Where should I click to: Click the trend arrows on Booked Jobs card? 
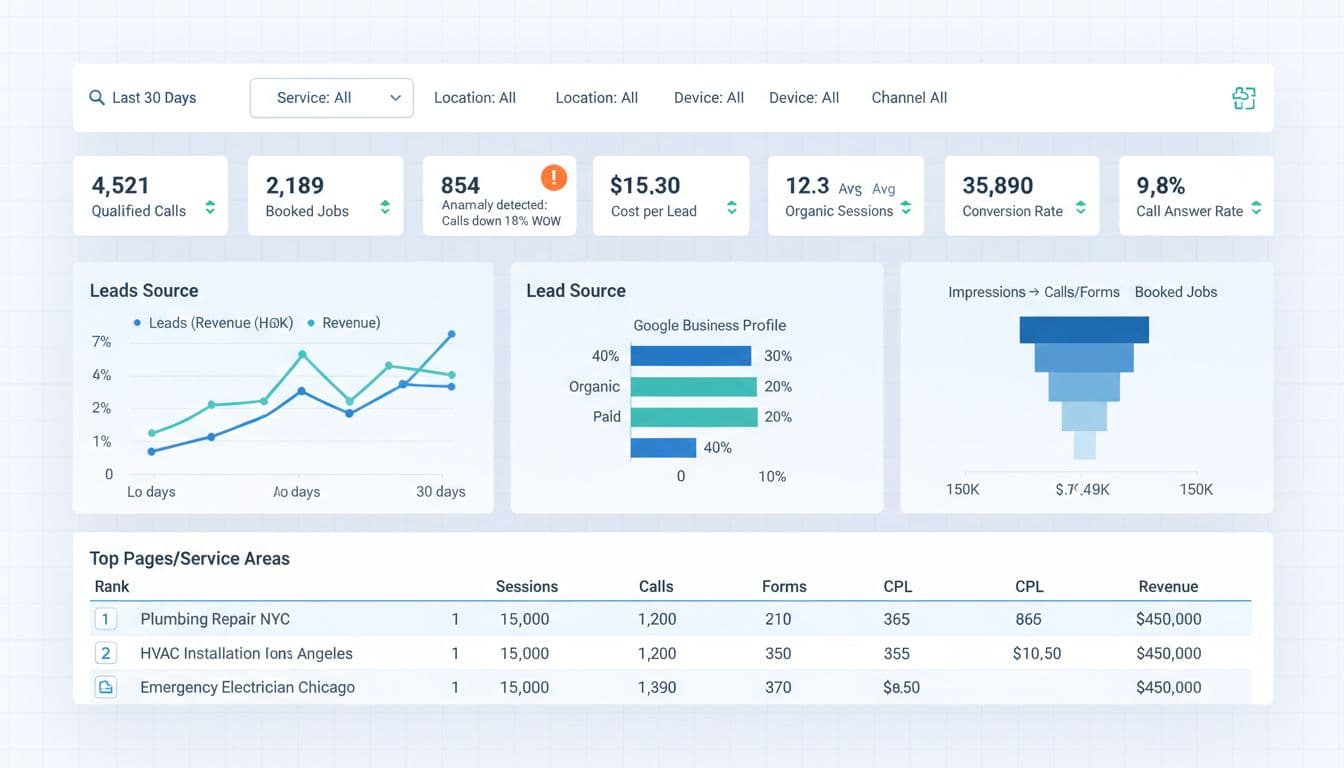[x=385, y=208]
